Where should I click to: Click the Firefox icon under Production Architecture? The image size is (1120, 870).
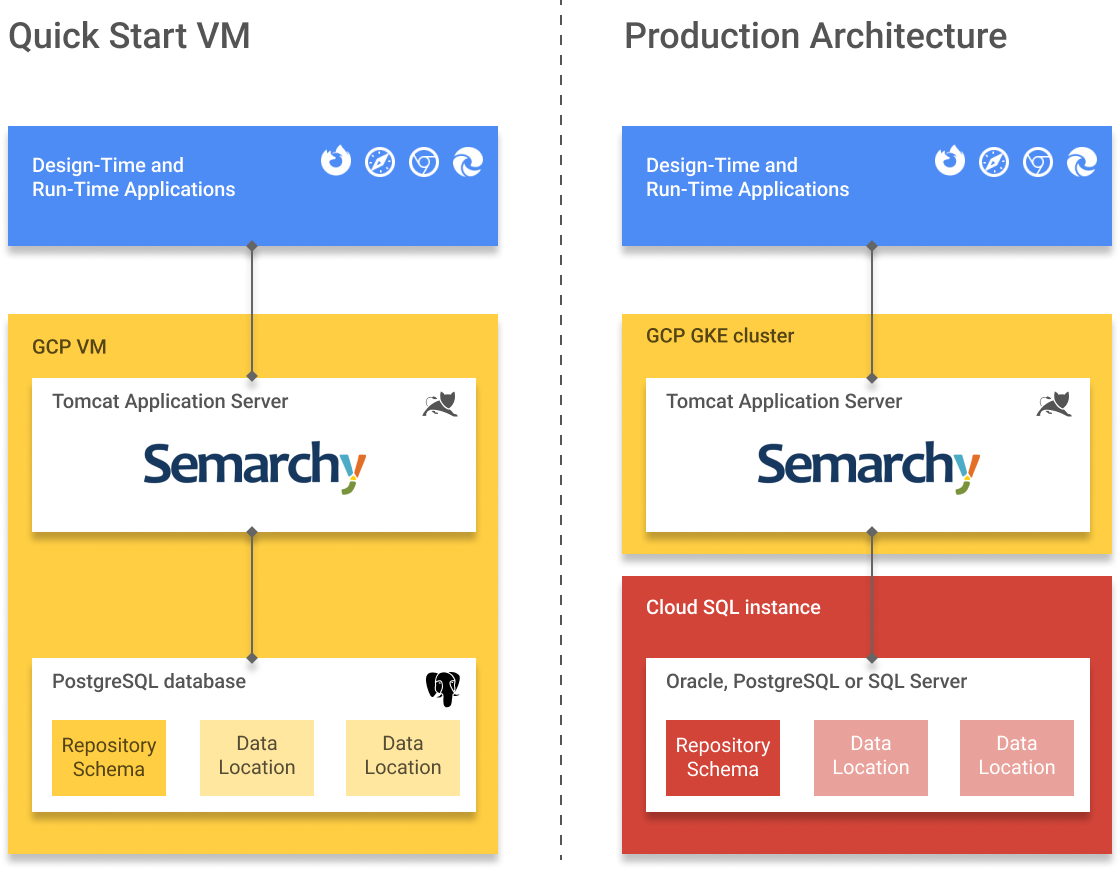click(x=950, y=161)
